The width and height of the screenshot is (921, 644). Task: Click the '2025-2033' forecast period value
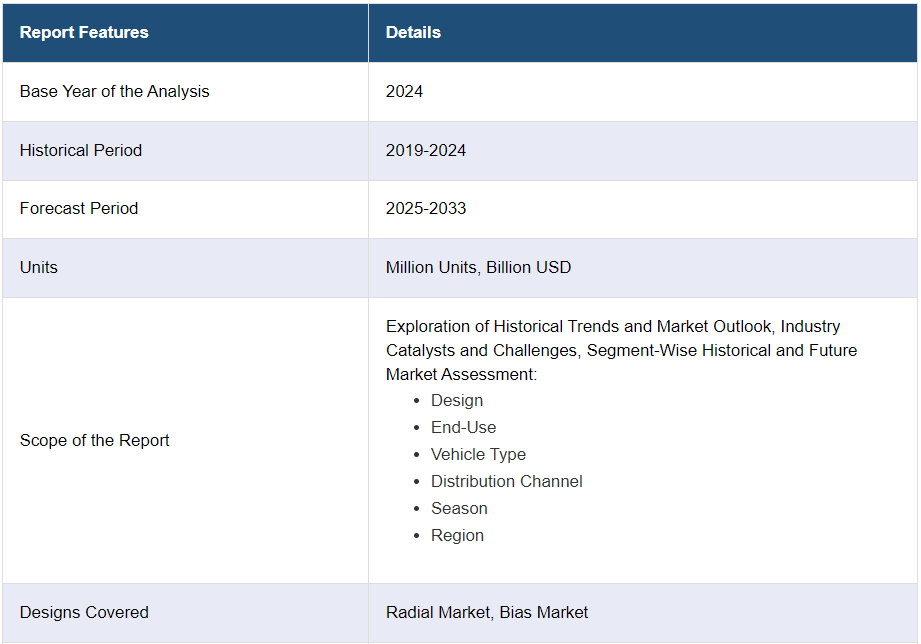[x=426, y=208]
